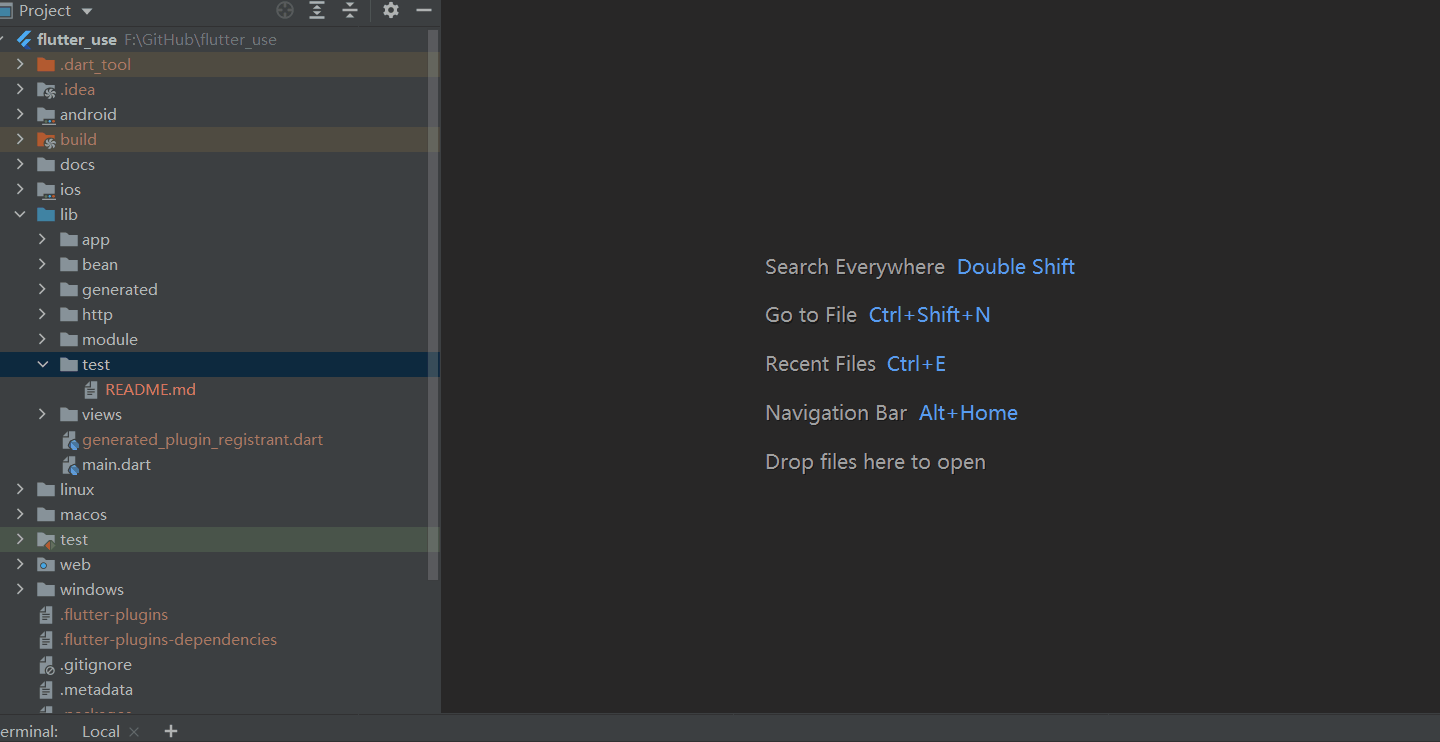The image size is (1440, 742).
Task: Click the lib folder icon
Action: [x=46, y=214]
